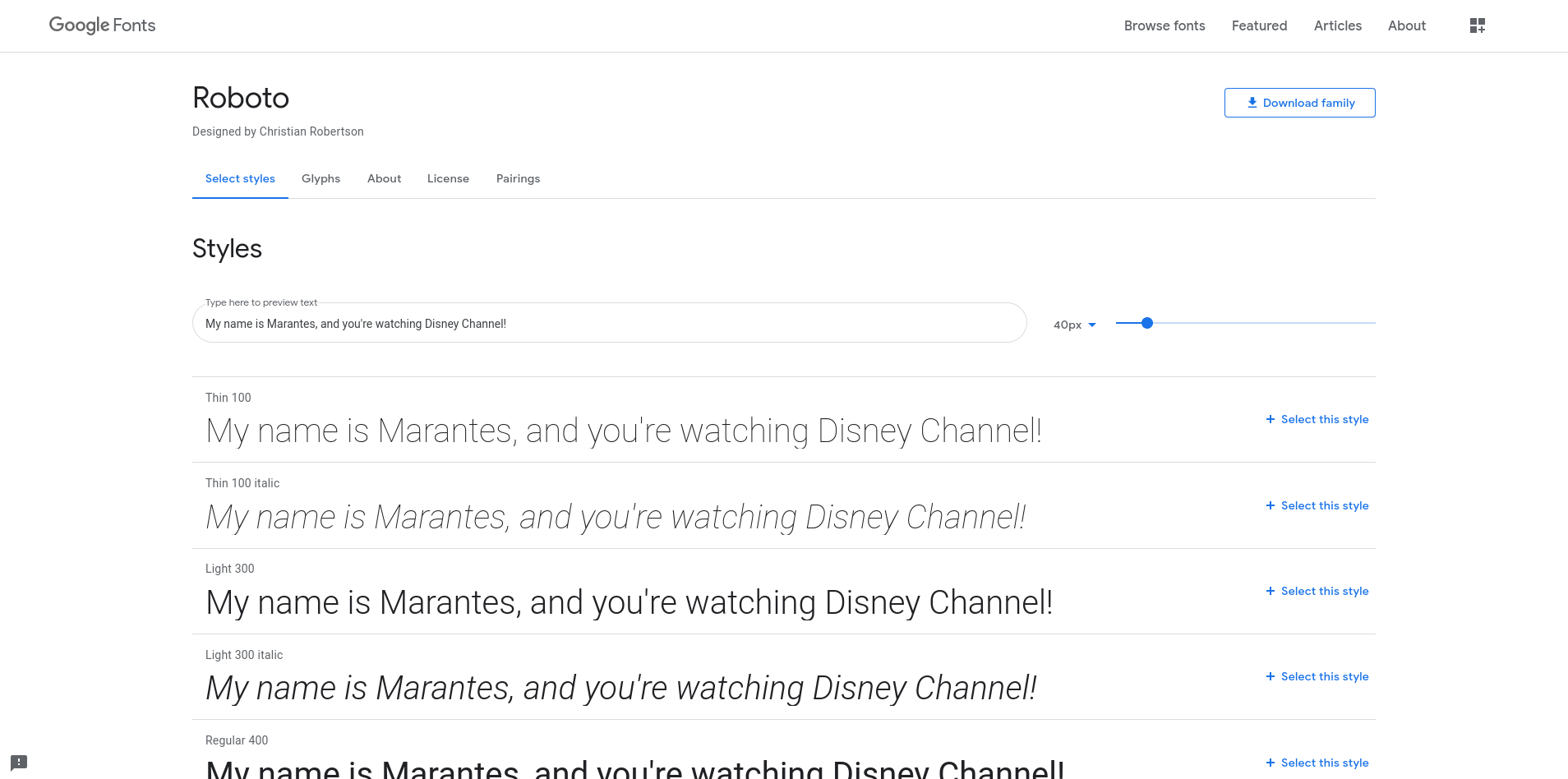The width and height of the screenshot is (1568, 779).
Task: Select this style for Light 300
Action: 1317,591
